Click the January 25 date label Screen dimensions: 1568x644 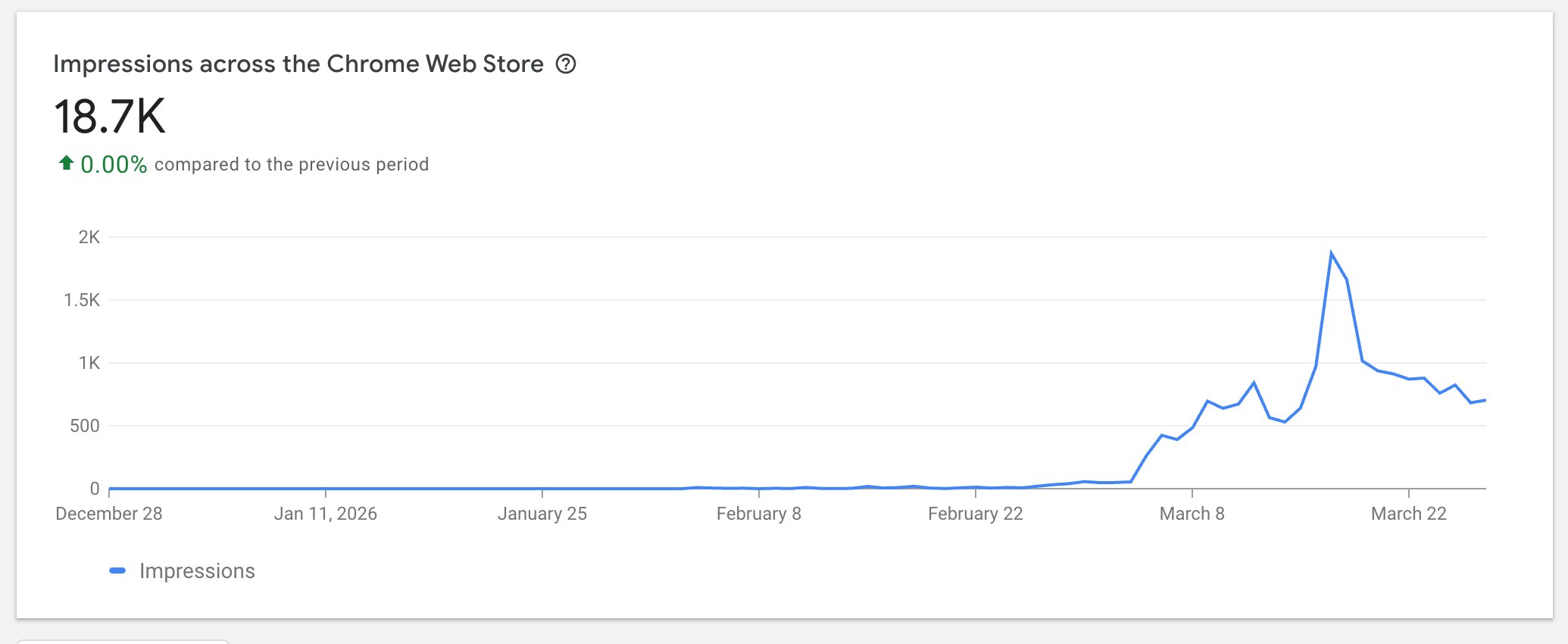point(542,514)
